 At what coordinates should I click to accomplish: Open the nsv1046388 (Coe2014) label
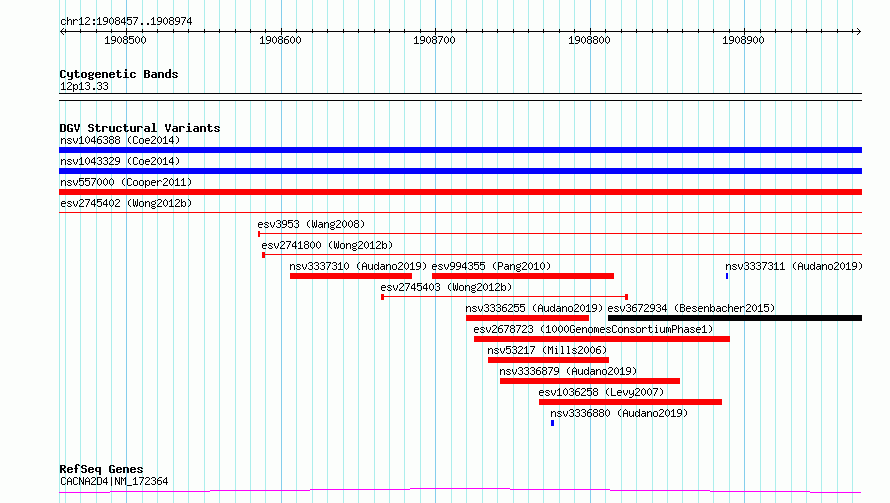(120, 140)
